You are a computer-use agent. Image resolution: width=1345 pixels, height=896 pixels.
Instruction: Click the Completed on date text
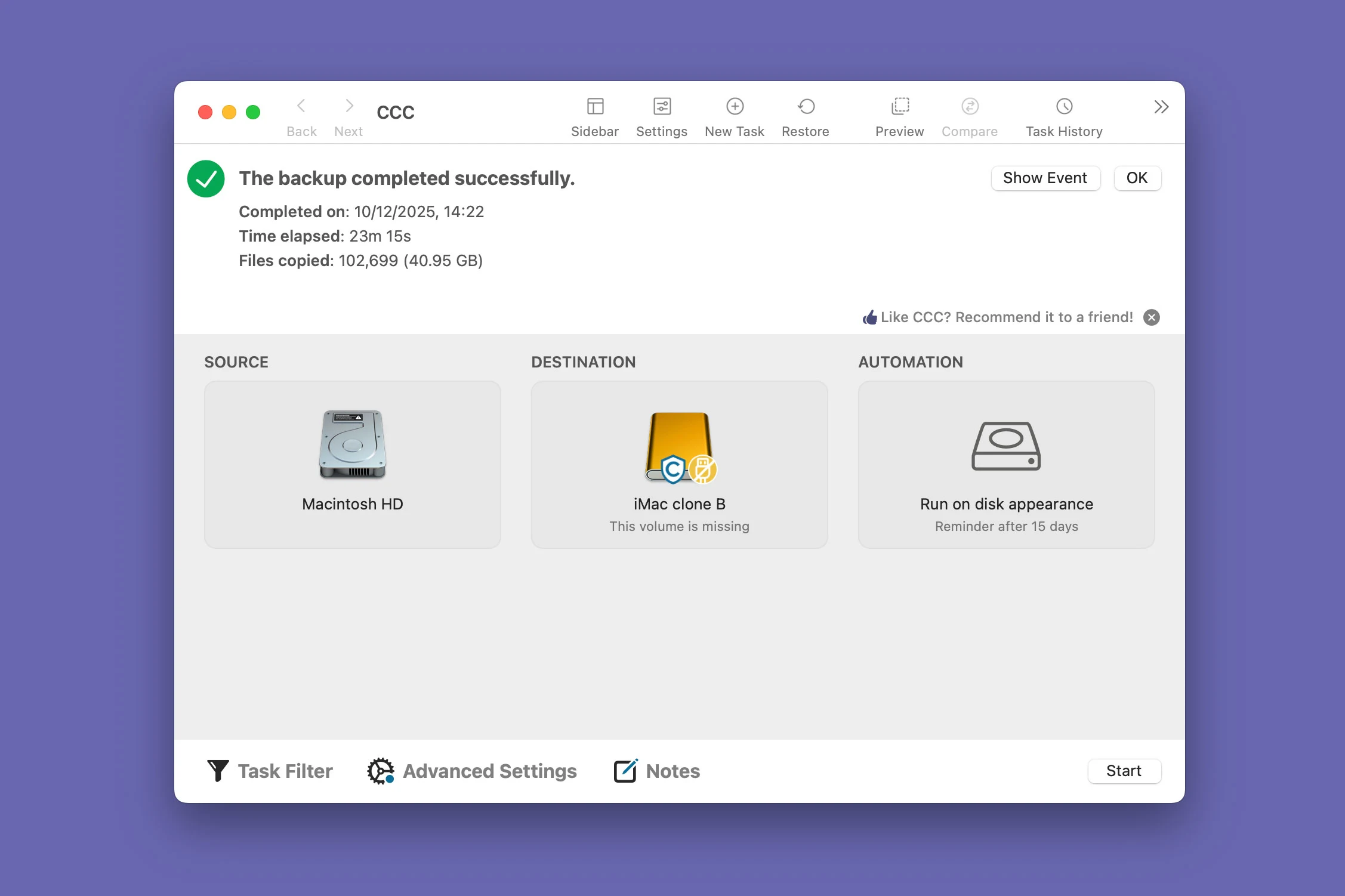pyautogui.click(x=362, y=212)
